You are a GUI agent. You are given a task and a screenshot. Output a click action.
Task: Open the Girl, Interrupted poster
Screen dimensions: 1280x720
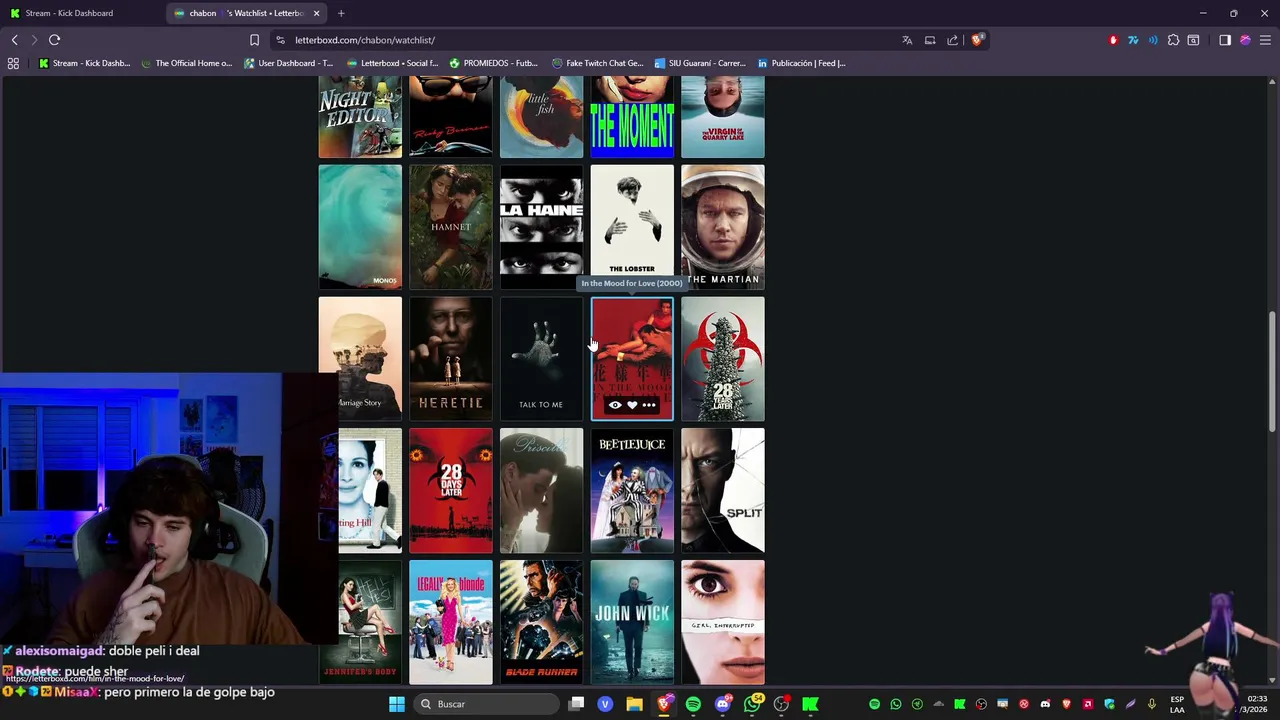pos(723,623)
